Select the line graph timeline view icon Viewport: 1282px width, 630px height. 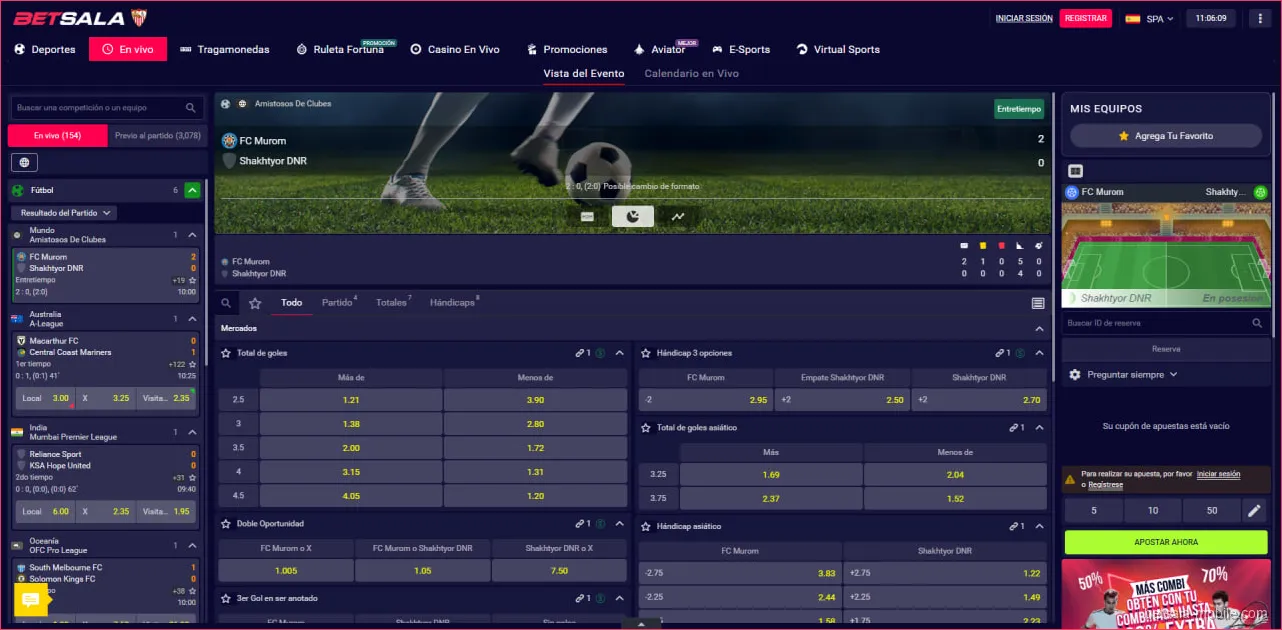point(678,216)
